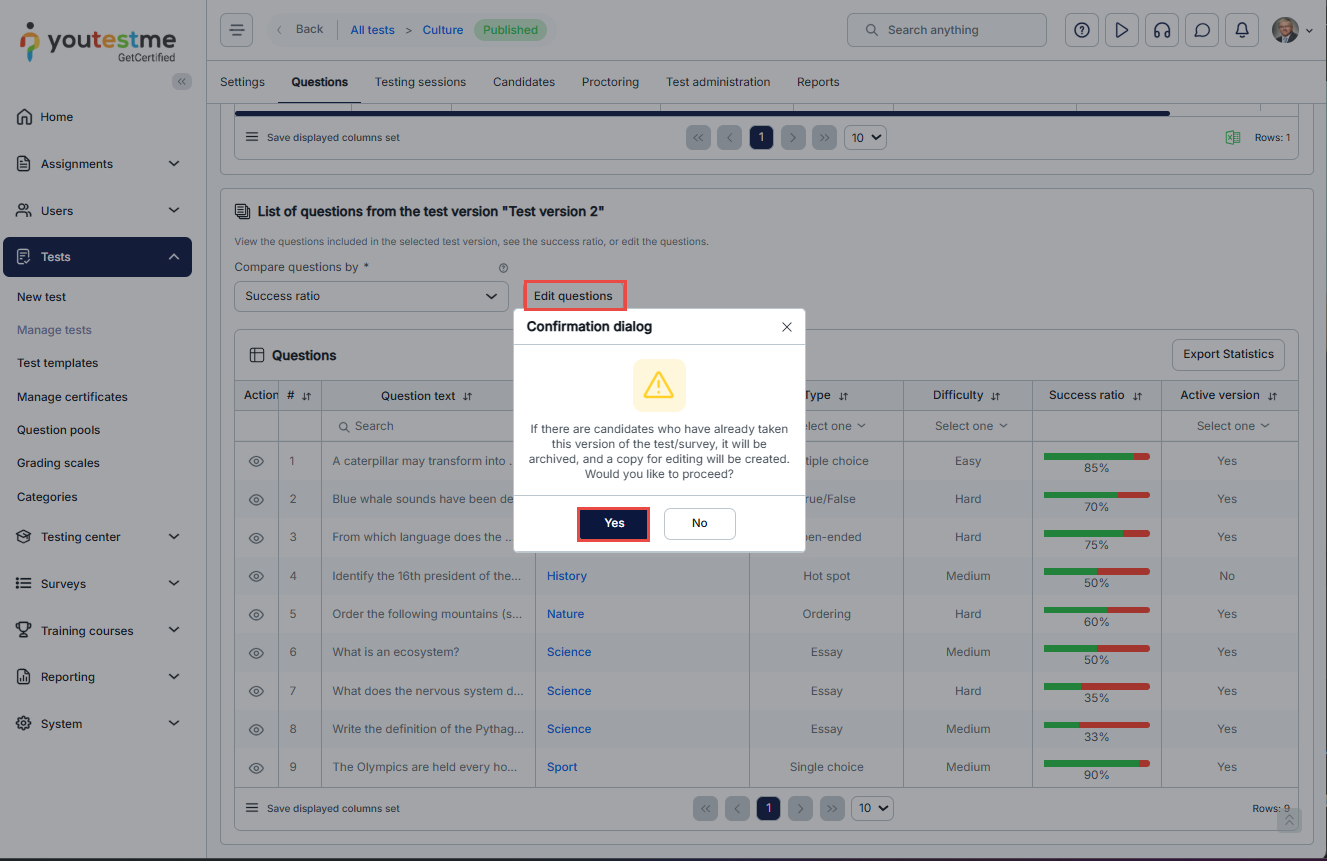The image size is (1327, 861).
Task: Open the headset support icon
Action: click(x=1161, y=30)
